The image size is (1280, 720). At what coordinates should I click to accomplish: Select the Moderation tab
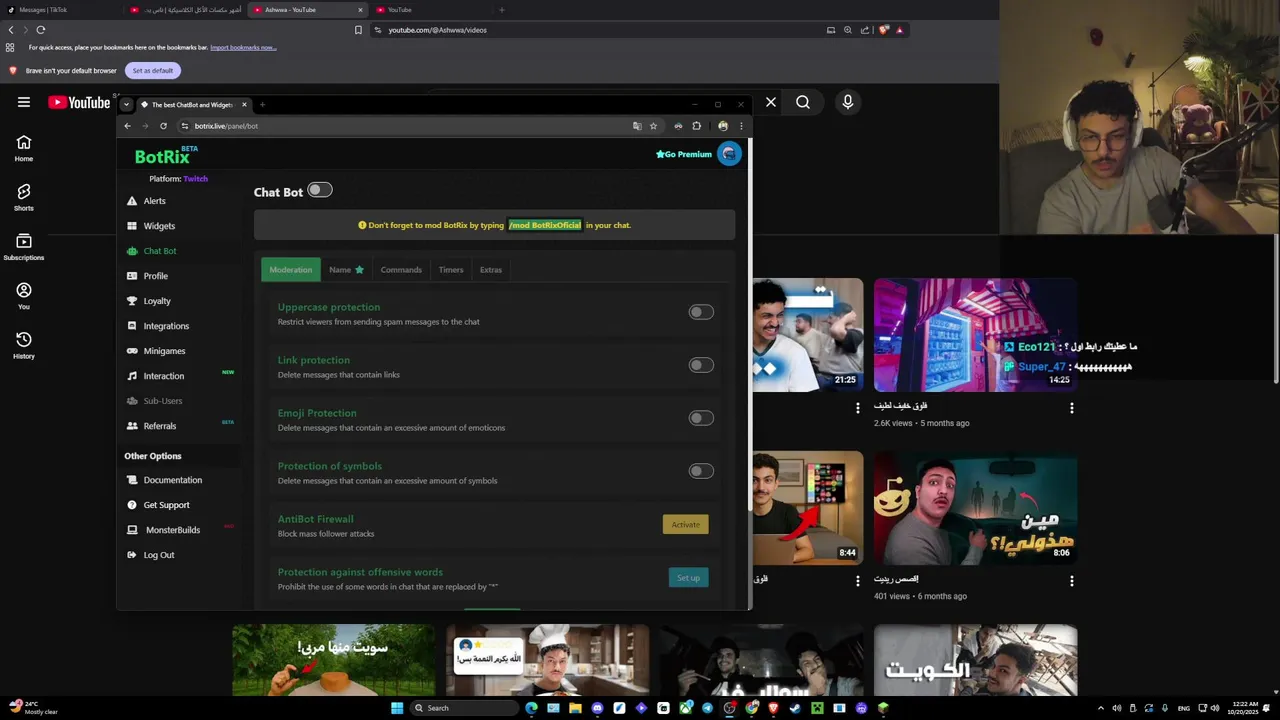click(291, 270)
